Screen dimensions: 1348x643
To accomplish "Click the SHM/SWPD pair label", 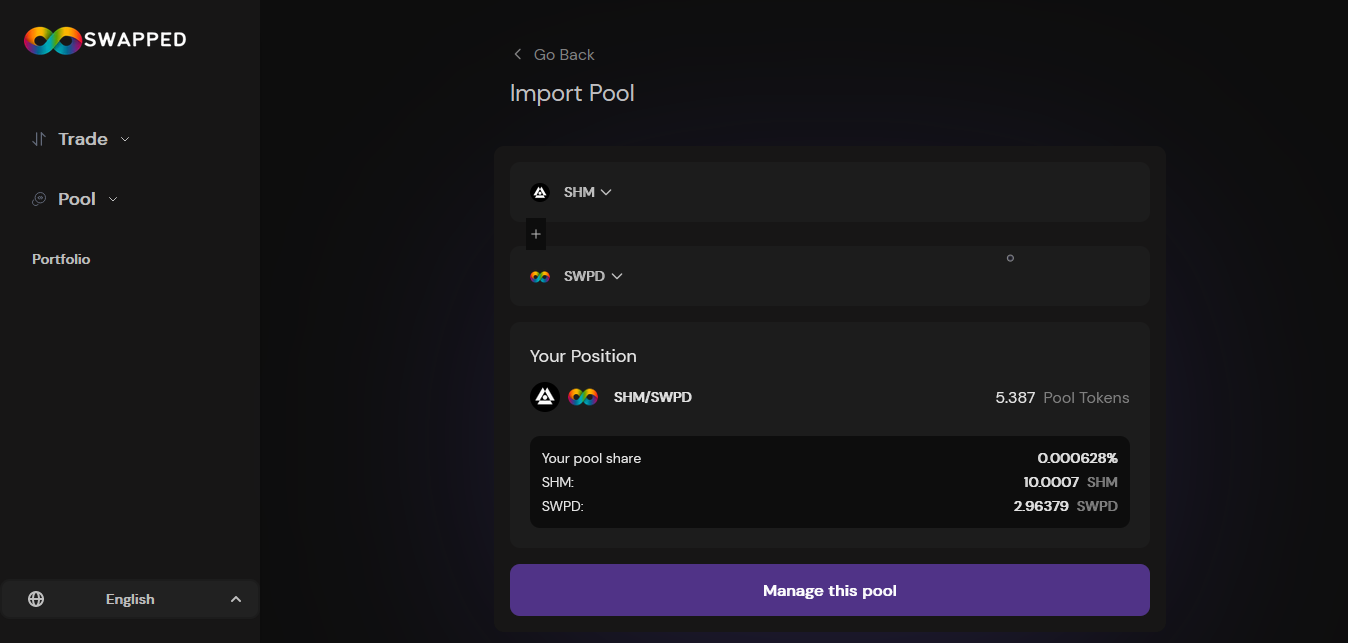I will tap(653, 397).
